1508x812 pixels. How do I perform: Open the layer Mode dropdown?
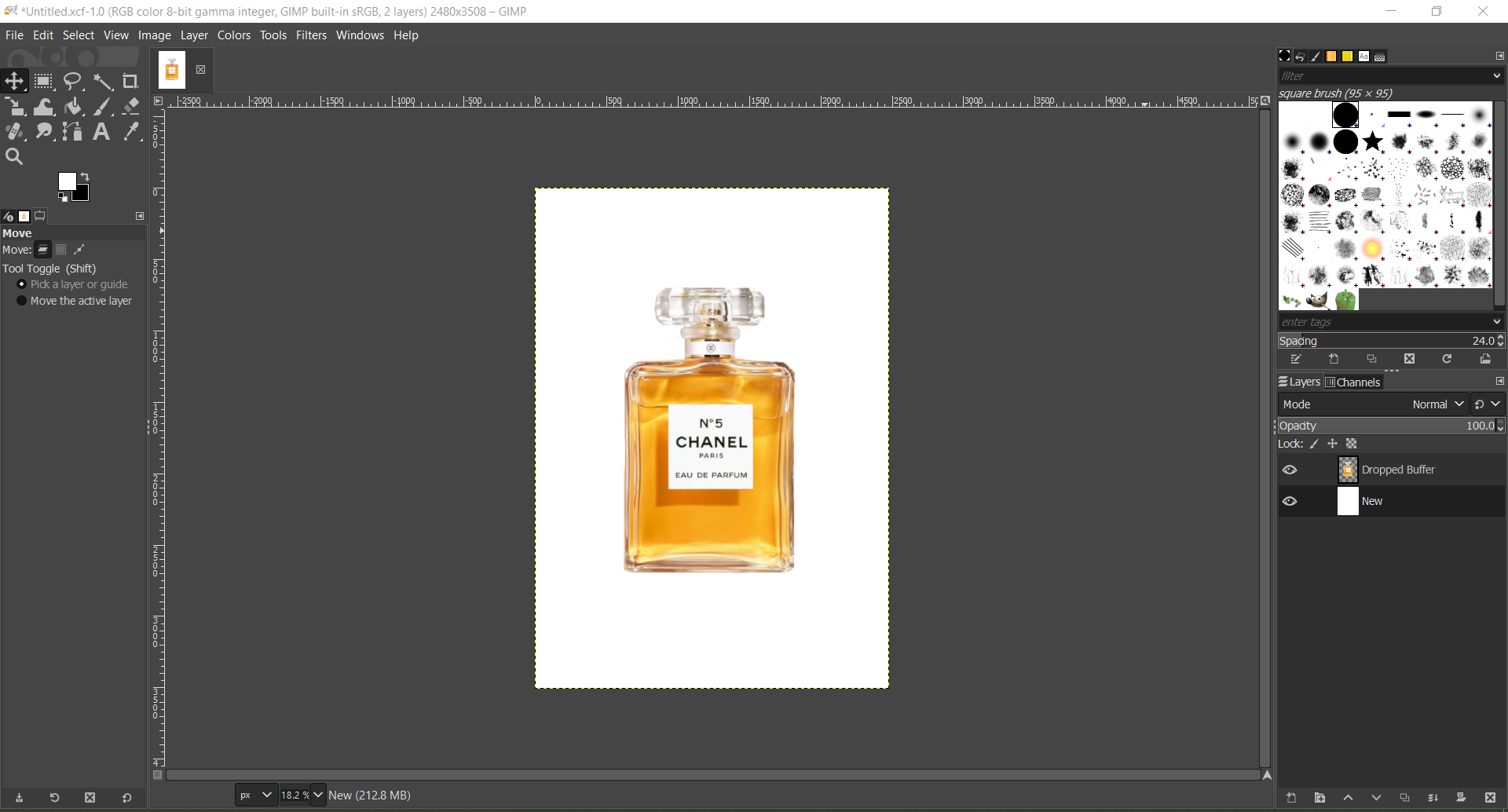1374,405
